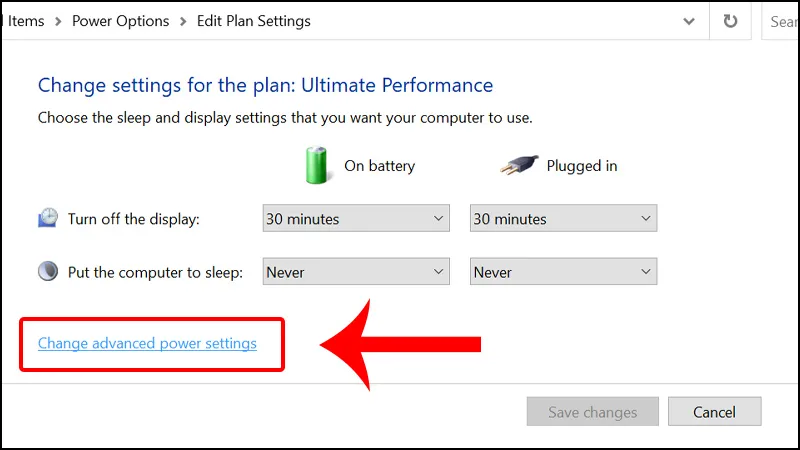The height and width of the screenshot is (450, 800).
Task: Go to Power Options in the breadcrumb
Action: 122,21
